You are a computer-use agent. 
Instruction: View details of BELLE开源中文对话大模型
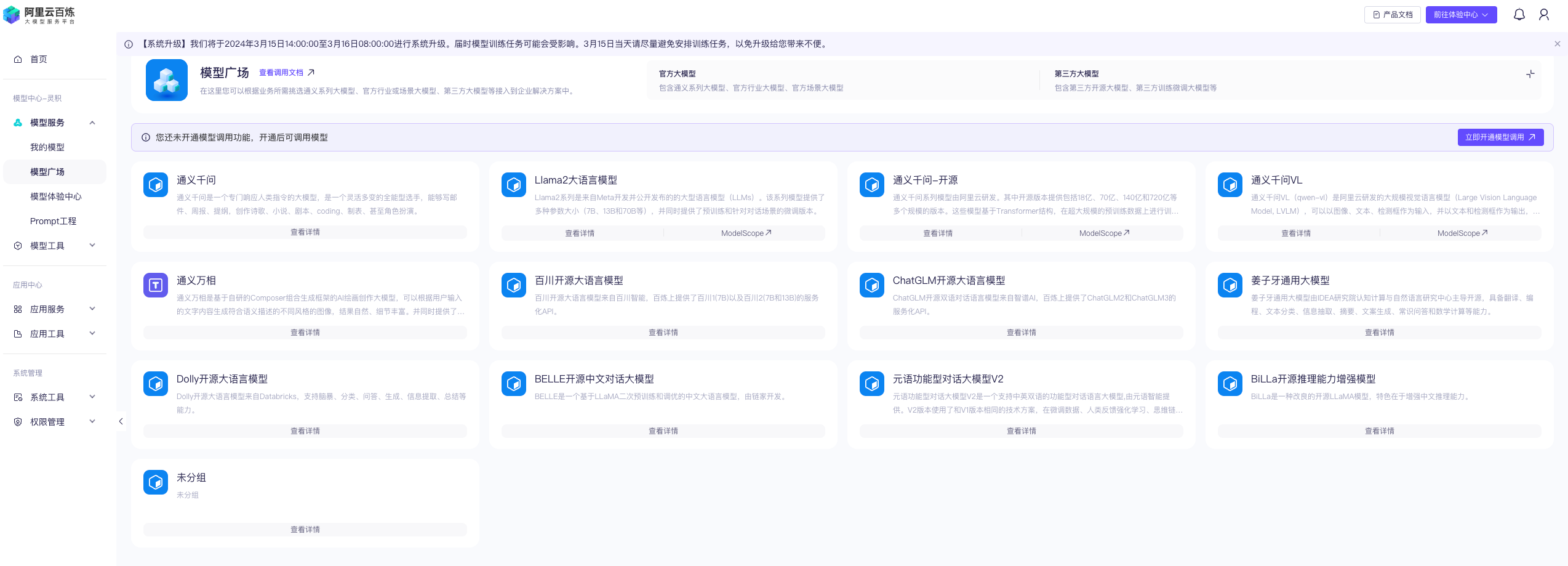663,431
